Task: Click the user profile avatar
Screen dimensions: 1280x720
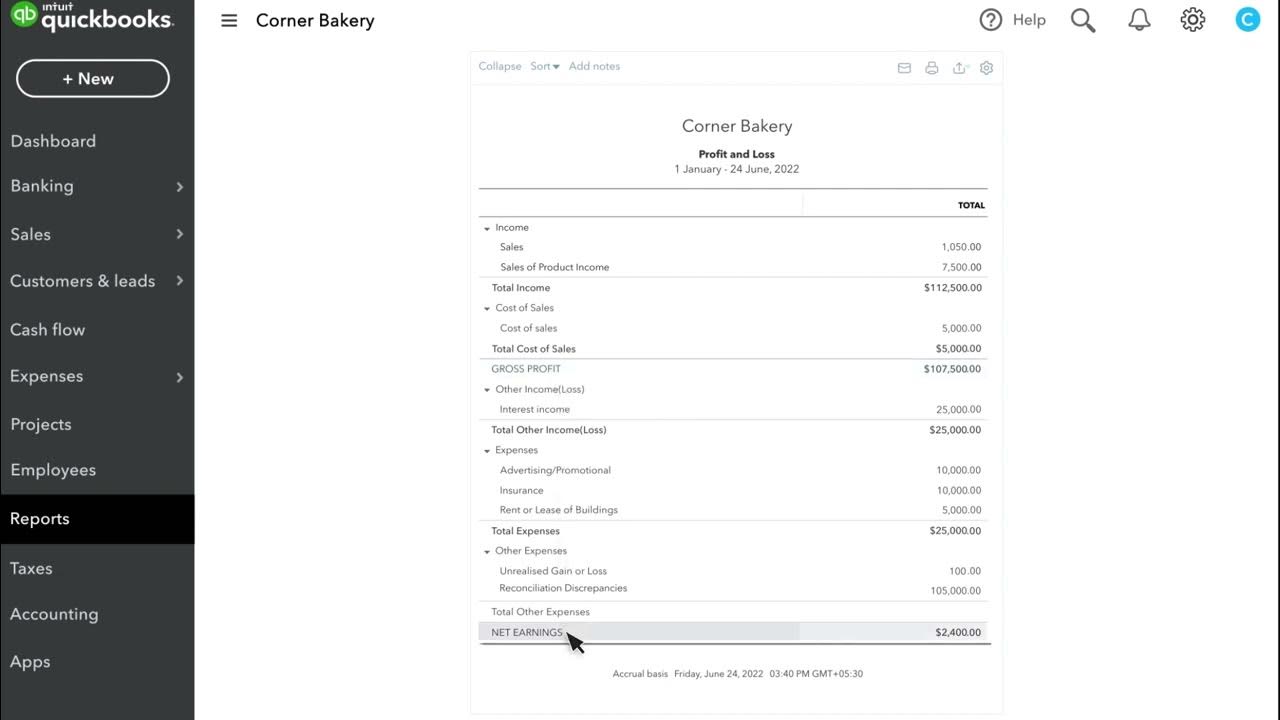Action: [x=1247, y=20]
